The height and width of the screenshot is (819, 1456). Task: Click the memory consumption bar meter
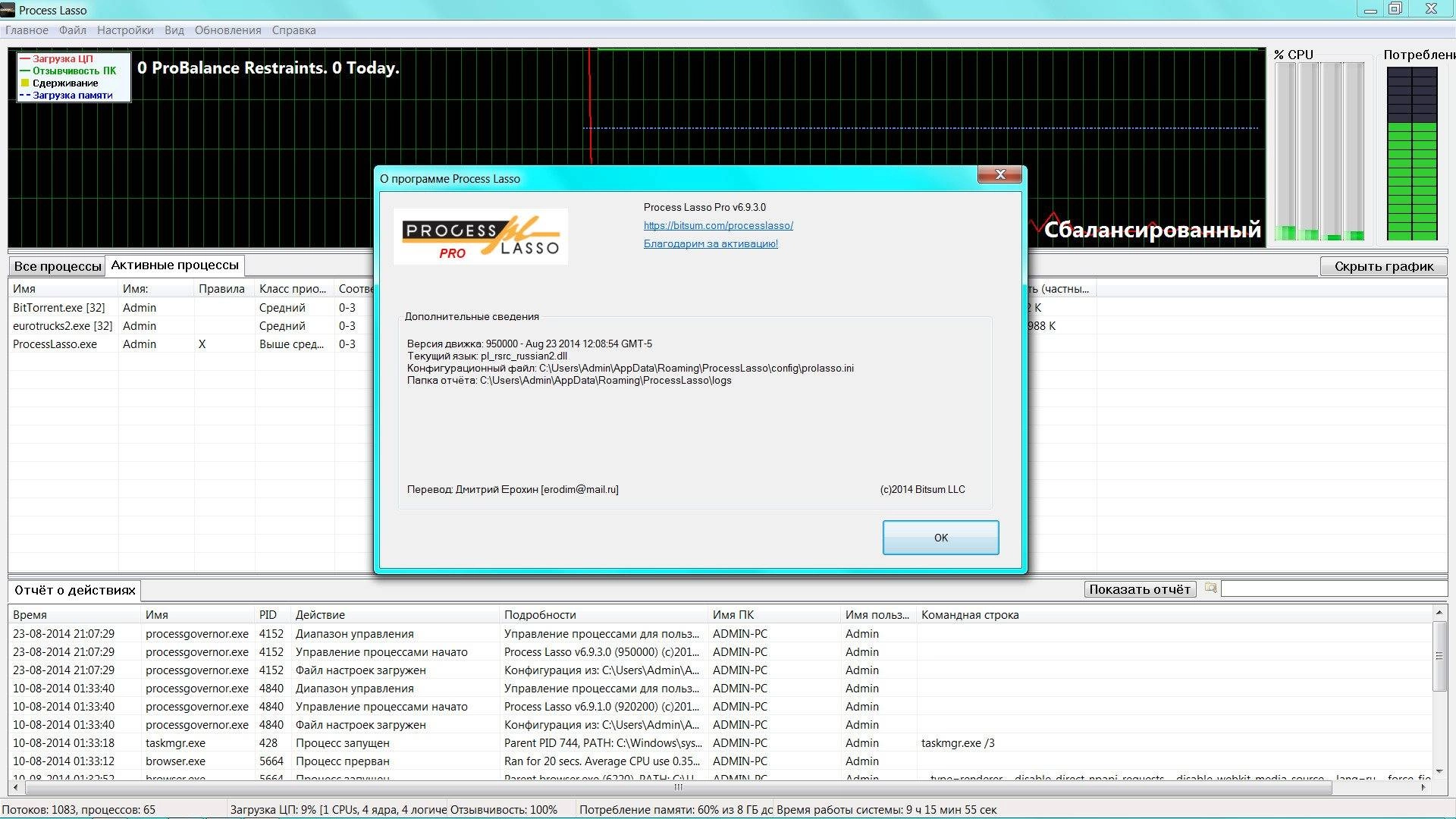(1412, 154)
